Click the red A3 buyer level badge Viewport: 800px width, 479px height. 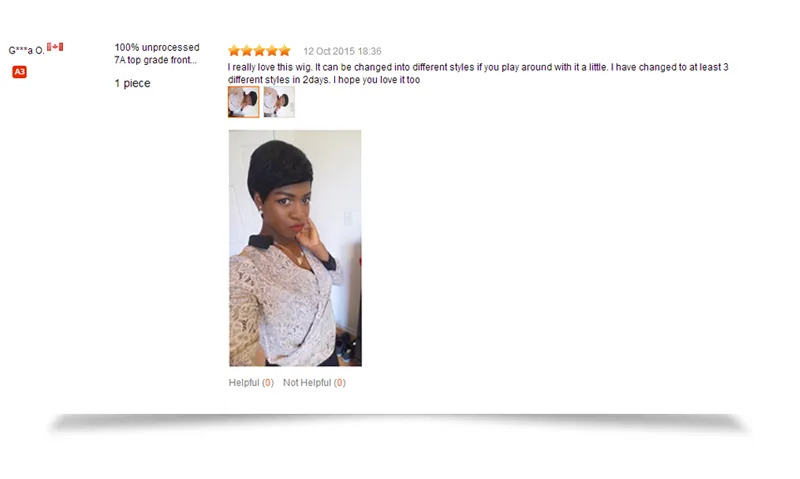click(x=19, y=72)
